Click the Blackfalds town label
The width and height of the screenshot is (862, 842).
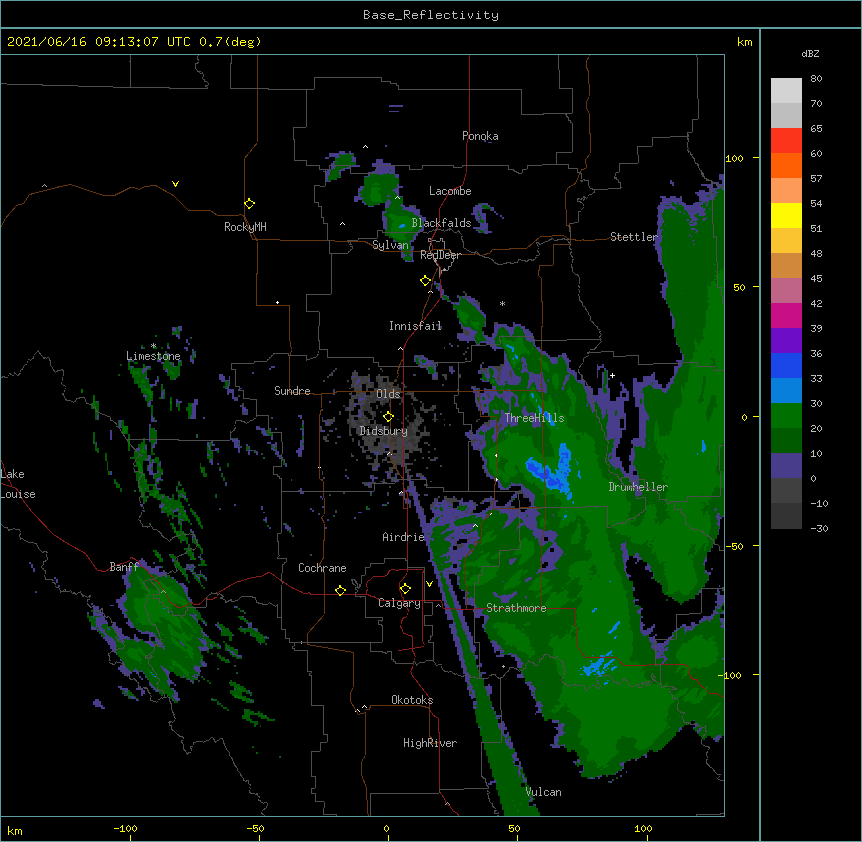point(441,223)
